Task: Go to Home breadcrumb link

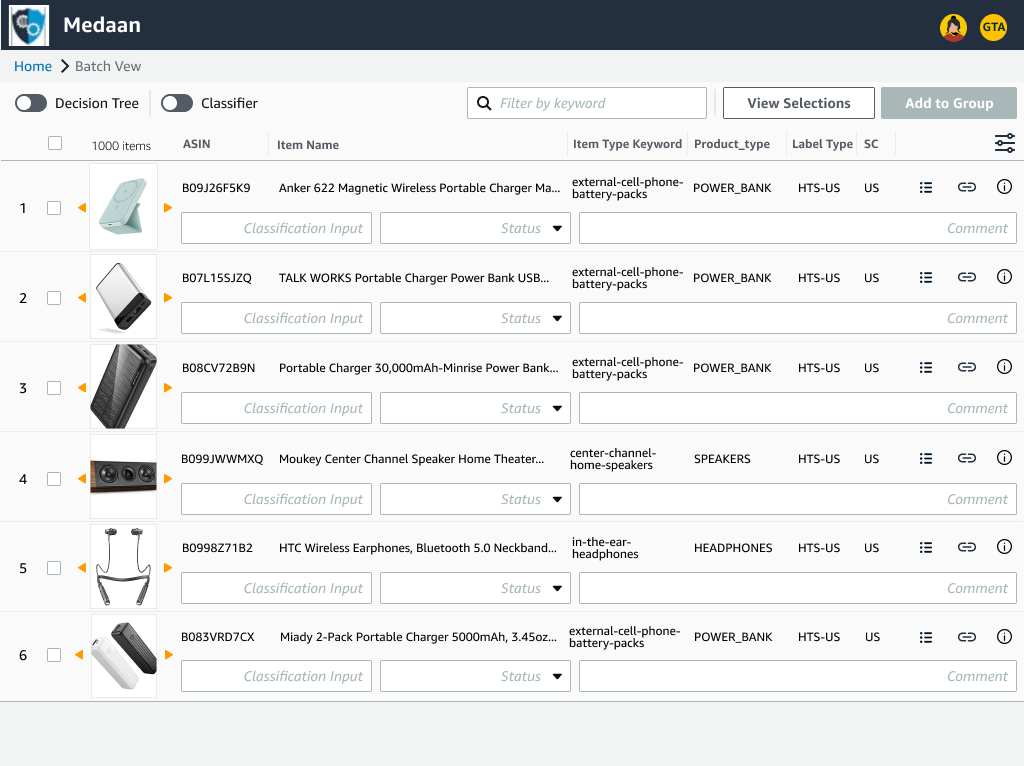Action: [33, 66]
